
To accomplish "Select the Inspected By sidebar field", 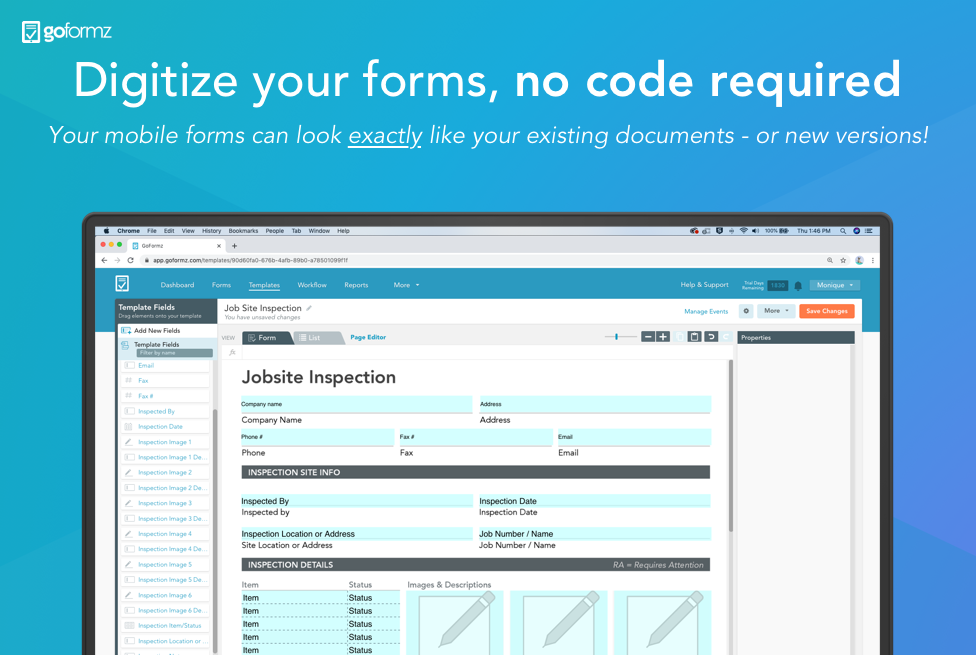I will [166, 412].
